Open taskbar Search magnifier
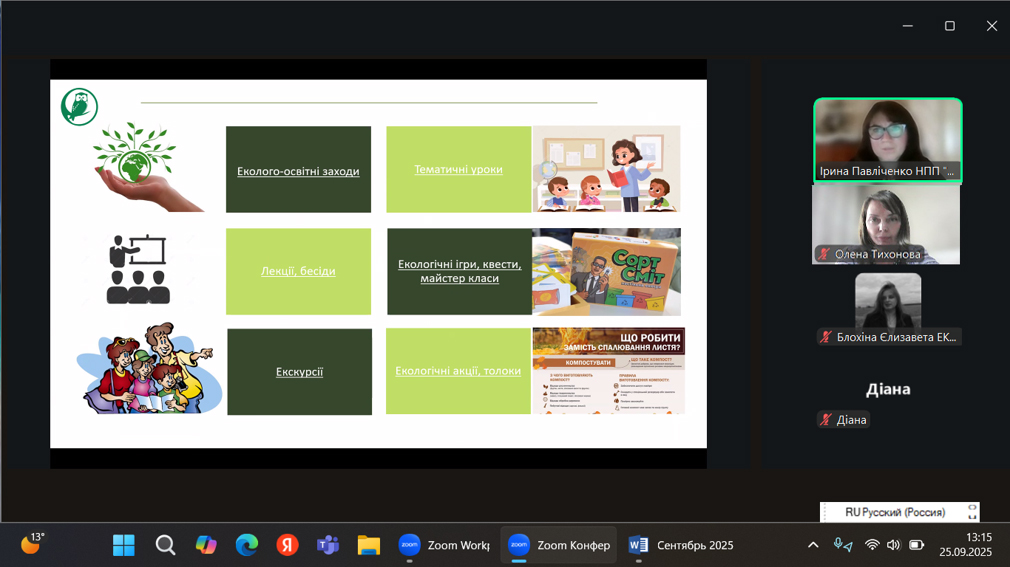This screenshot has height=567, width=1010. coord(165,545)
